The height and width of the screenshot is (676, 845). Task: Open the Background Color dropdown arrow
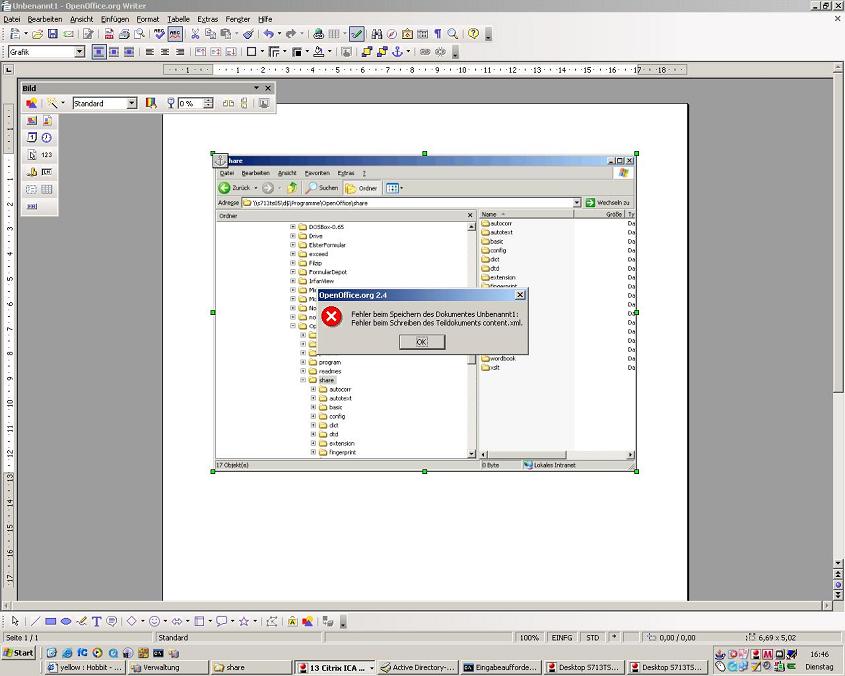click(329, 52)
